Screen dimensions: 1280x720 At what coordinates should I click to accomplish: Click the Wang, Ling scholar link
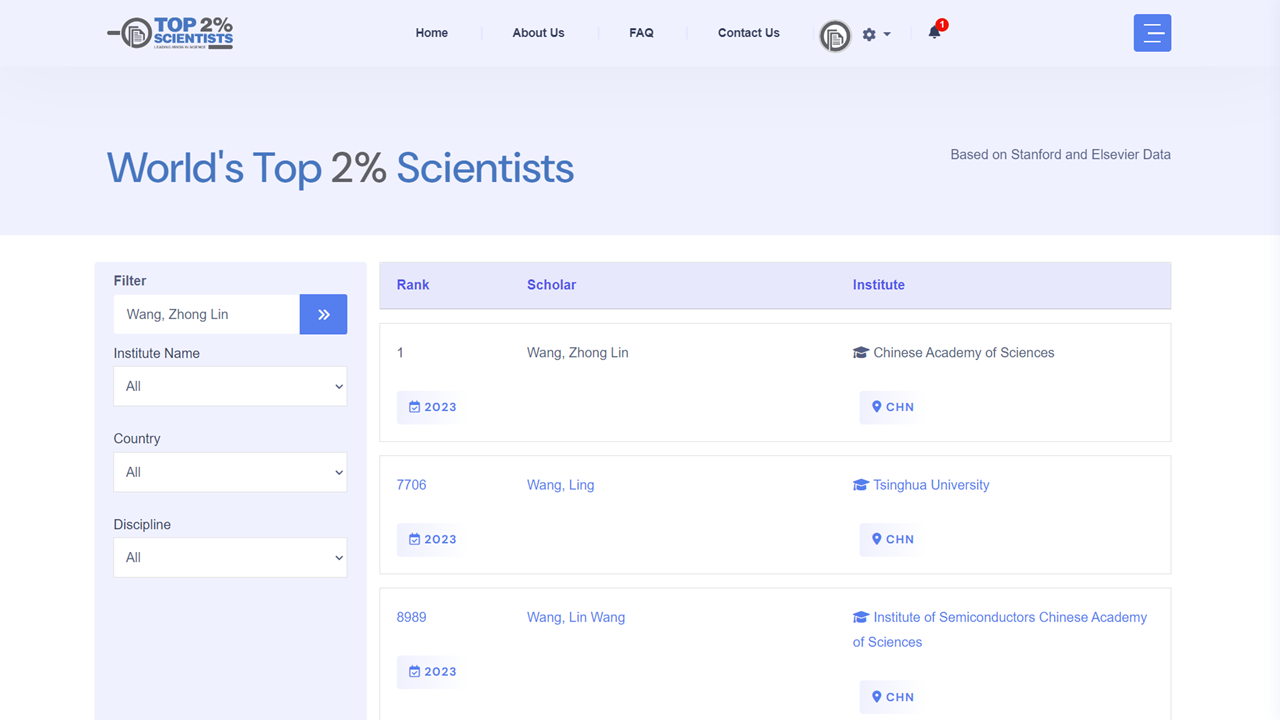point(560,484)
